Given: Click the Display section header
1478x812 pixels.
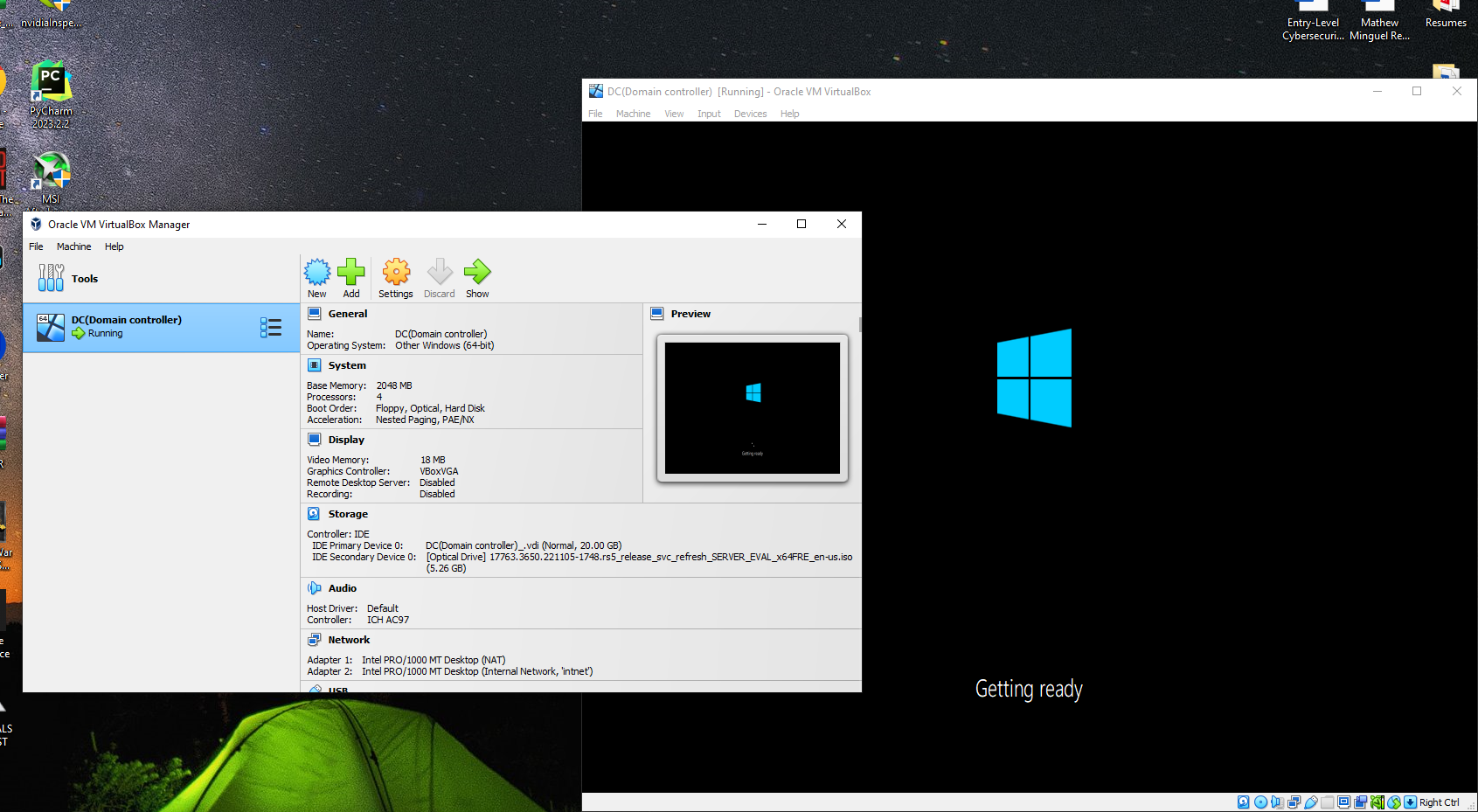Looking at the screenshot, I should (x=346, y=440).
